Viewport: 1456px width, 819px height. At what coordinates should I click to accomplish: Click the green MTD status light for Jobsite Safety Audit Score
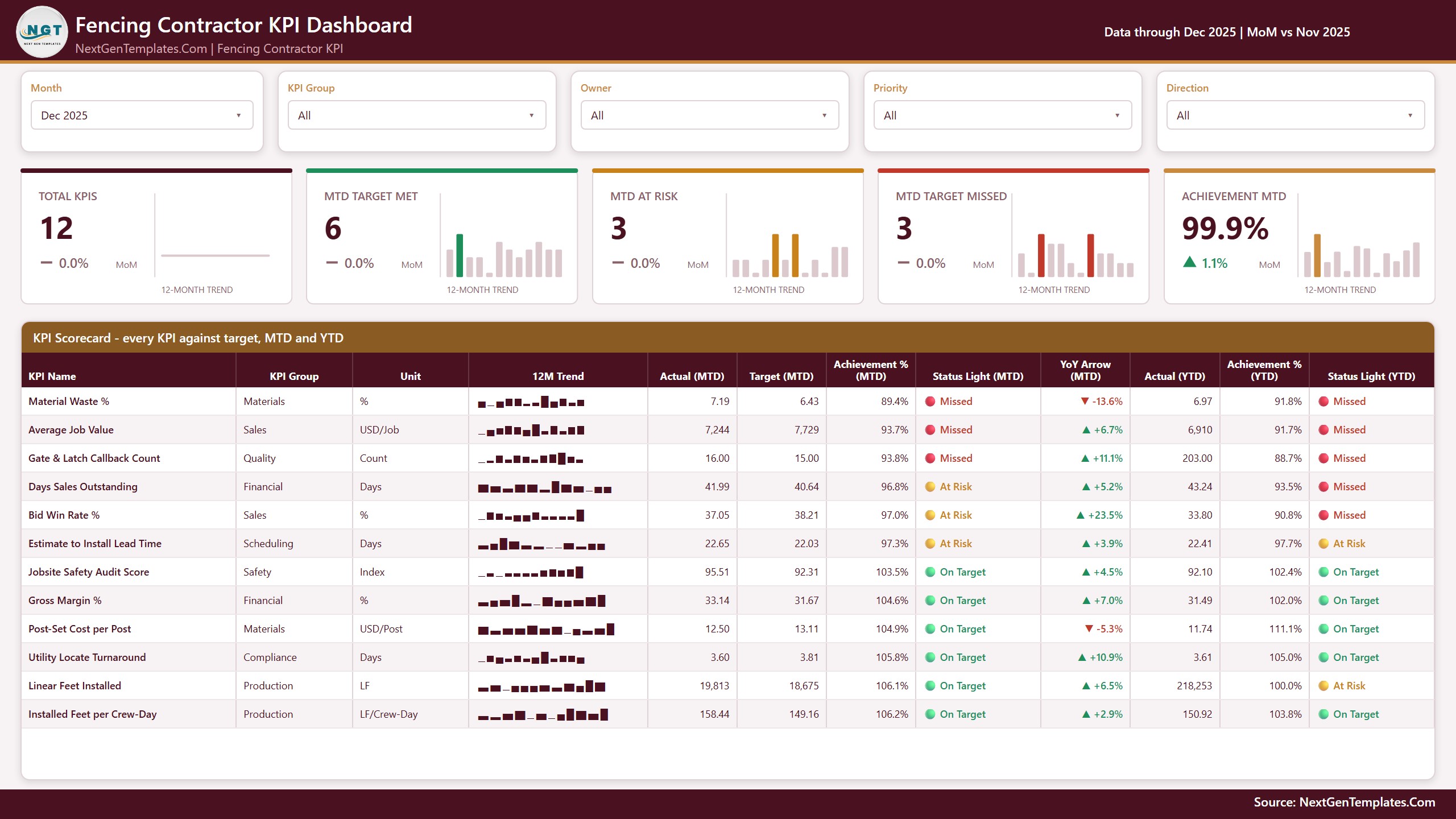[x=930, y=572]
